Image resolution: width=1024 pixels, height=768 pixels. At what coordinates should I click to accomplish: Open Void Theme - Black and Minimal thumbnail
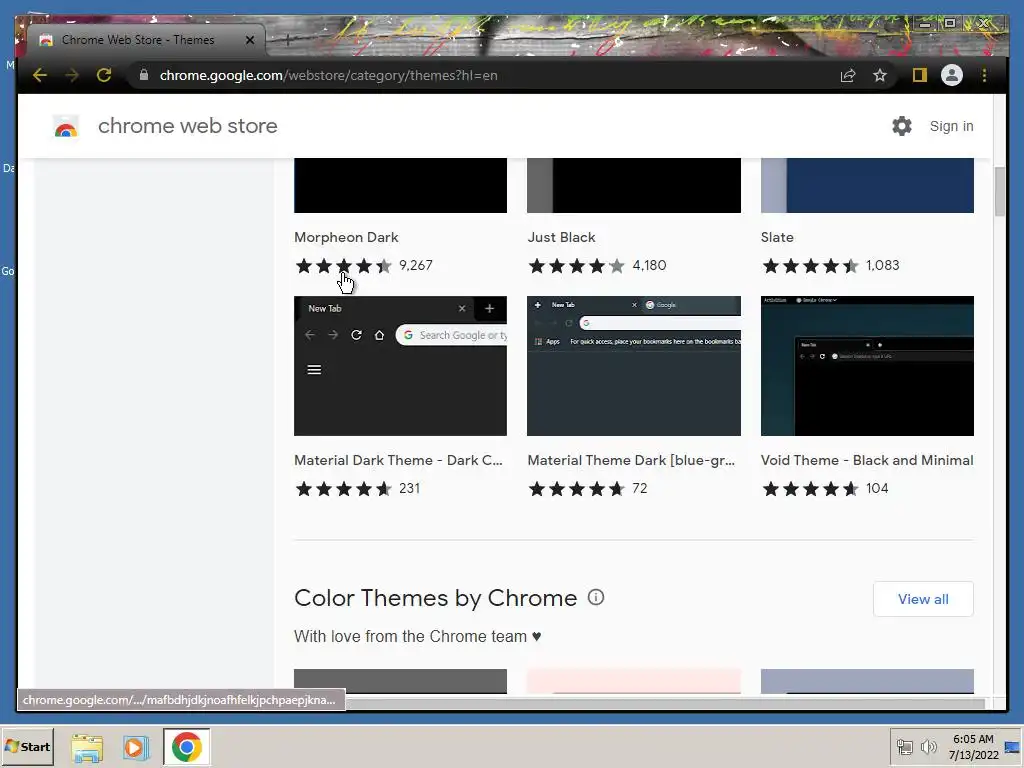pos(867,366)
